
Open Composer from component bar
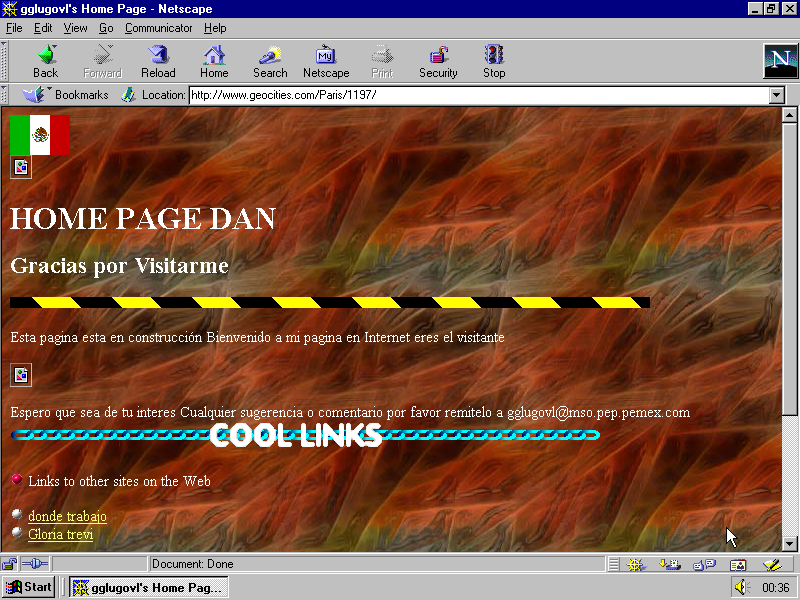tap(772, 564)
